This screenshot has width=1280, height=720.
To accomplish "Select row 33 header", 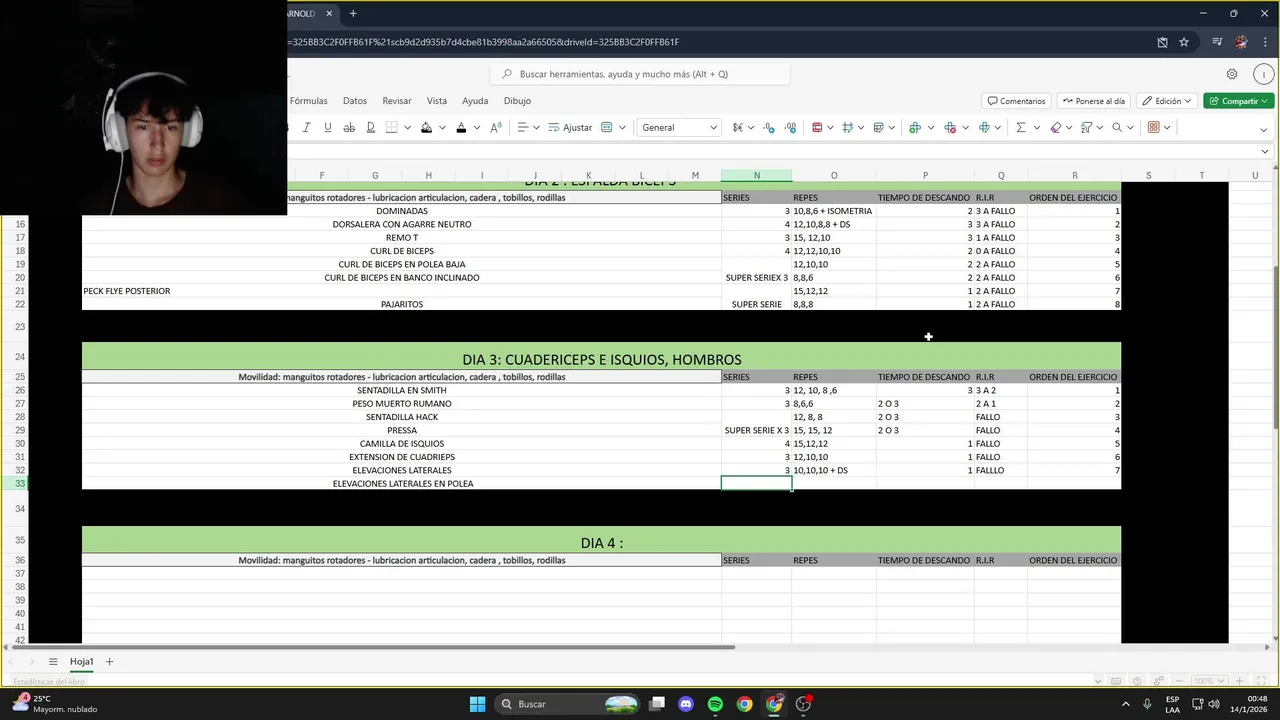I will pyautogui.click(x=20, y=484).
